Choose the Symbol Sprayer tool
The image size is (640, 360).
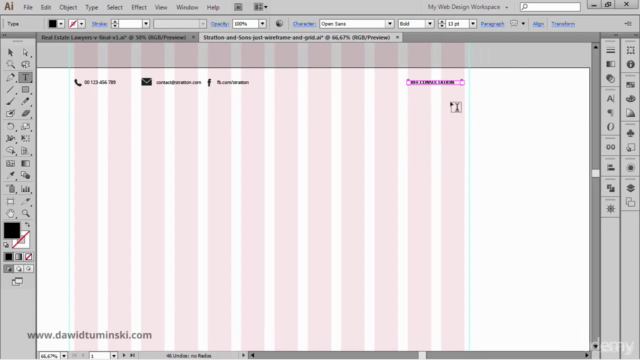coord(11,189)
